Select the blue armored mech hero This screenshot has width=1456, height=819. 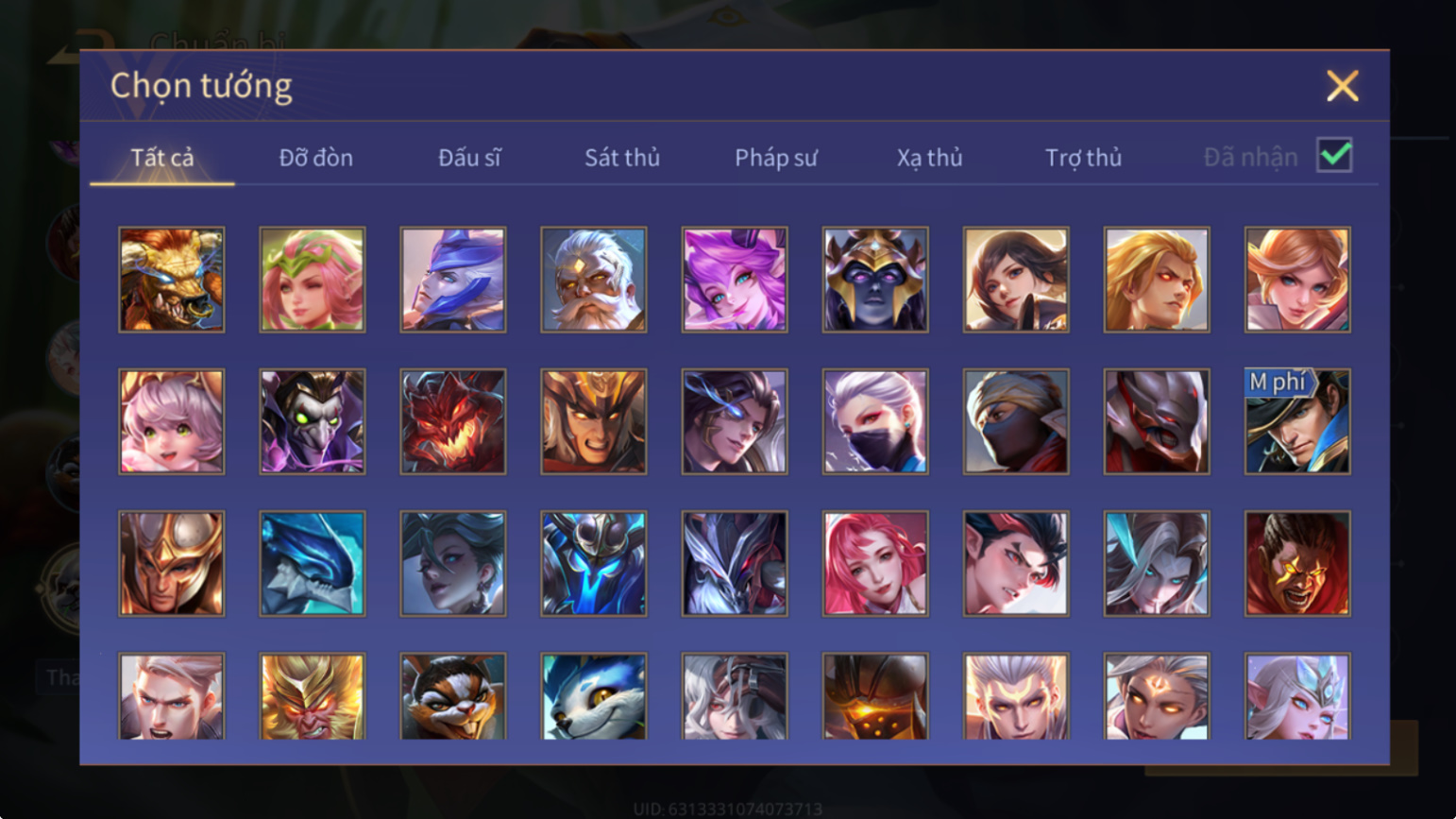(594, 564)
